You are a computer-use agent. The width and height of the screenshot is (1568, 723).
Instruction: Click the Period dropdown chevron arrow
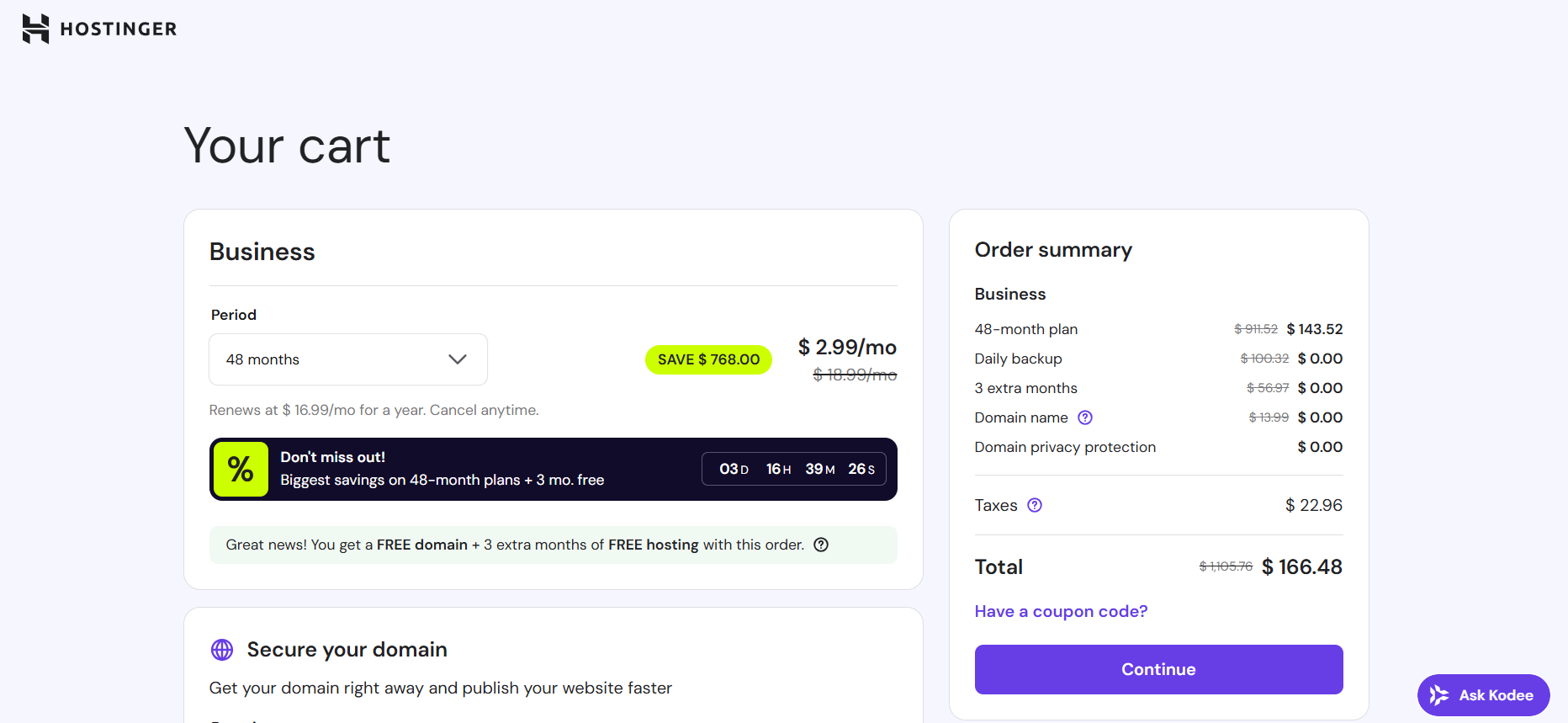click(x=458, y=359)
